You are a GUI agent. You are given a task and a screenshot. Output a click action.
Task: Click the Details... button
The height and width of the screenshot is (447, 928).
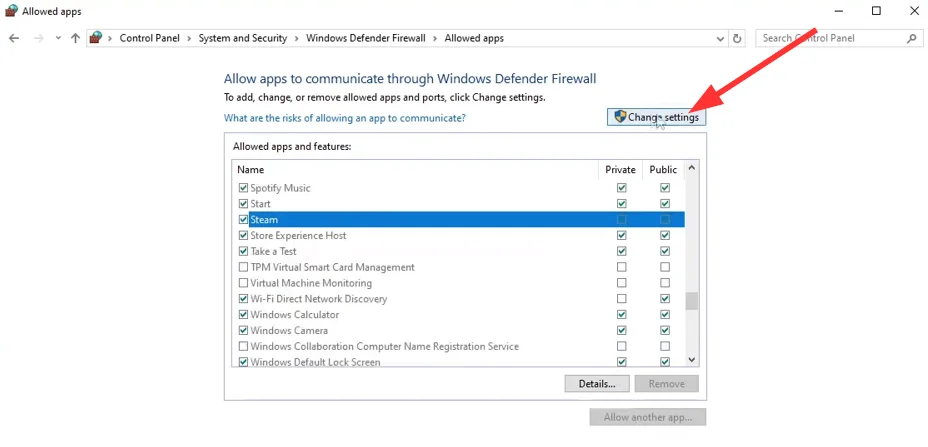[x=597, y=384]
